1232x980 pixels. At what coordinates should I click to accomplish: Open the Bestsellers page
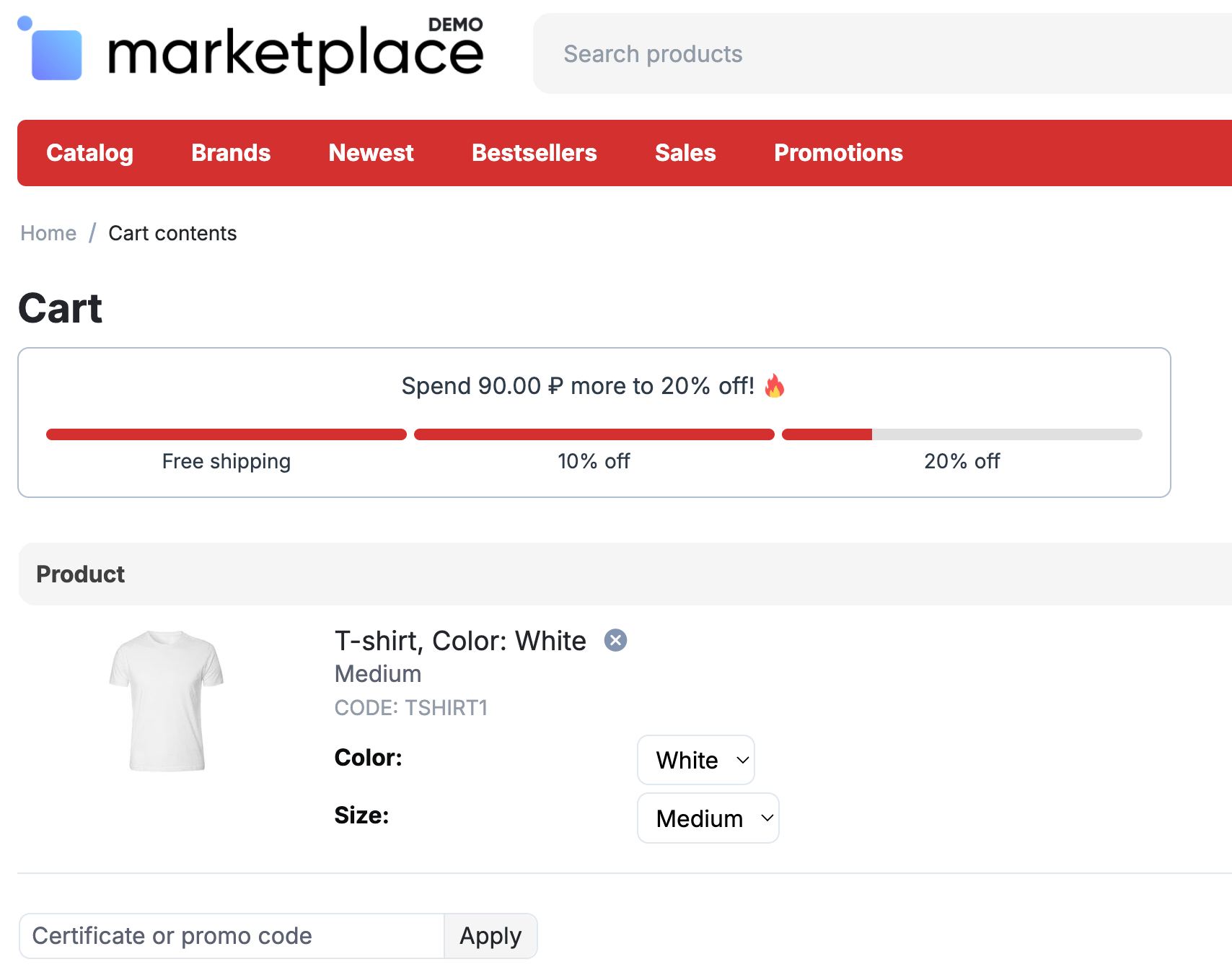(534, 153)
